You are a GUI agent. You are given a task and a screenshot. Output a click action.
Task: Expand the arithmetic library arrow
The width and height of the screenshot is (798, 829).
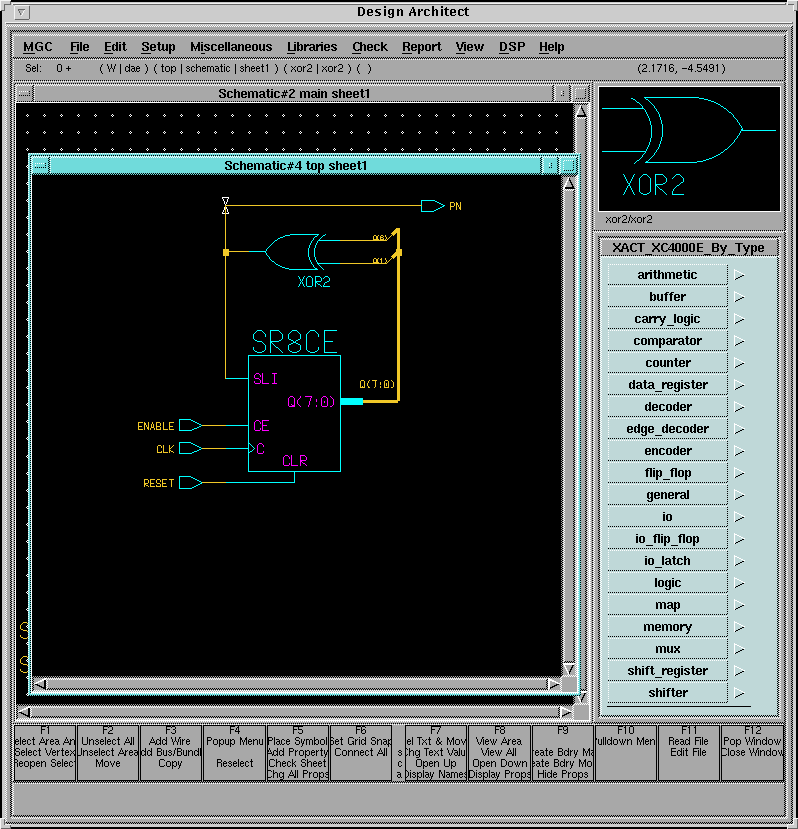click(740, 275)
